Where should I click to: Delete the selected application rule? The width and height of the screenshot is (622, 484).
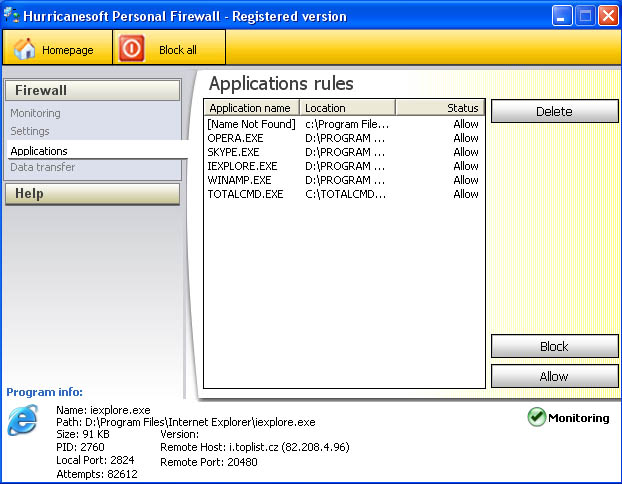[554, 111]
